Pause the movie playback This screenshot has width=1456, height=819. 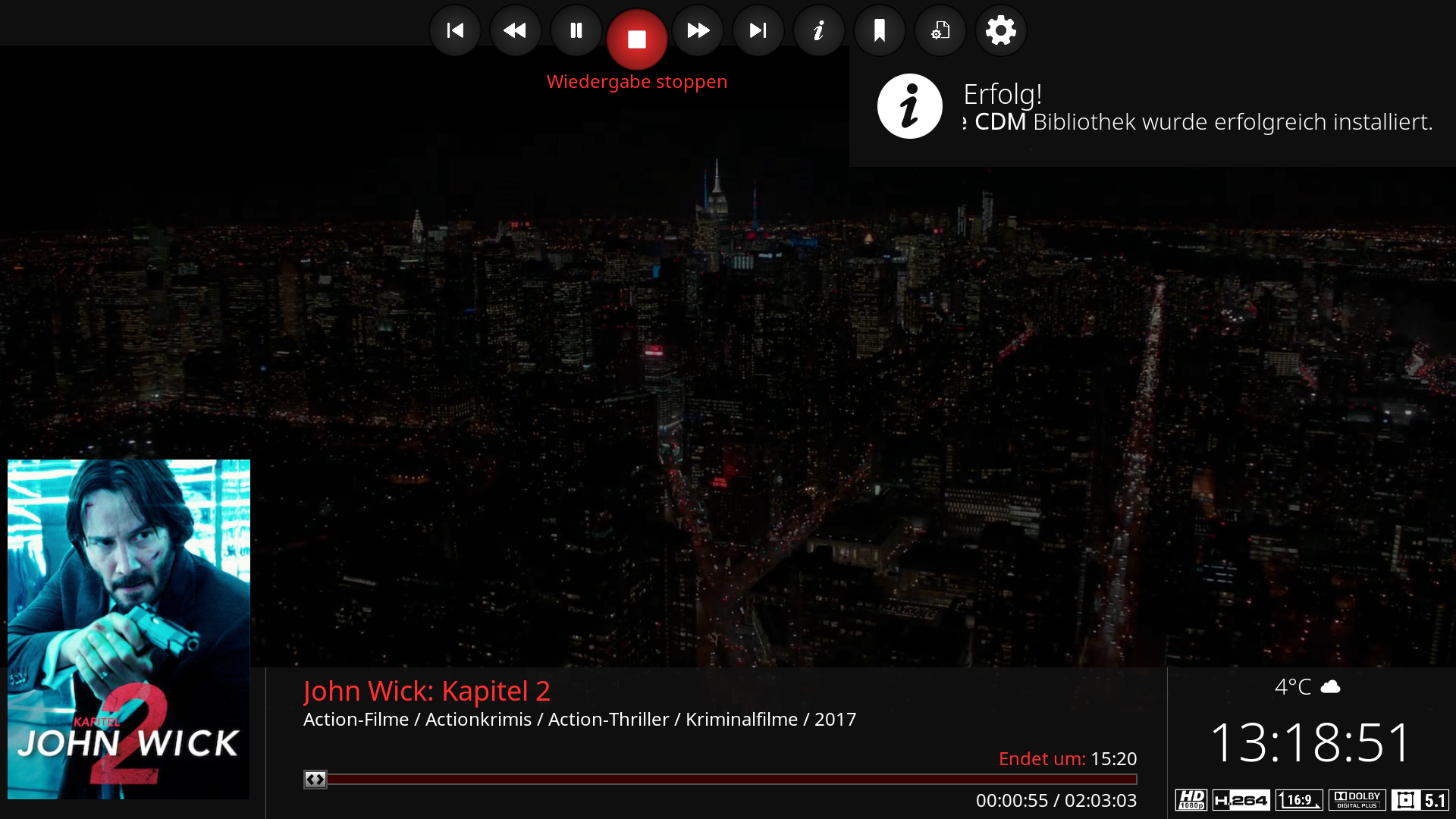click(576, 30)
